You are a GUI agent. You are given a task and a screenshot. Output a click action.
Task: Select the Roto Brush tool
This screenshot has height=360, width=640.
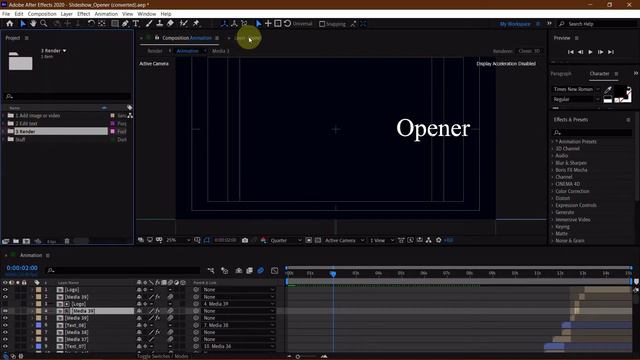184,24
